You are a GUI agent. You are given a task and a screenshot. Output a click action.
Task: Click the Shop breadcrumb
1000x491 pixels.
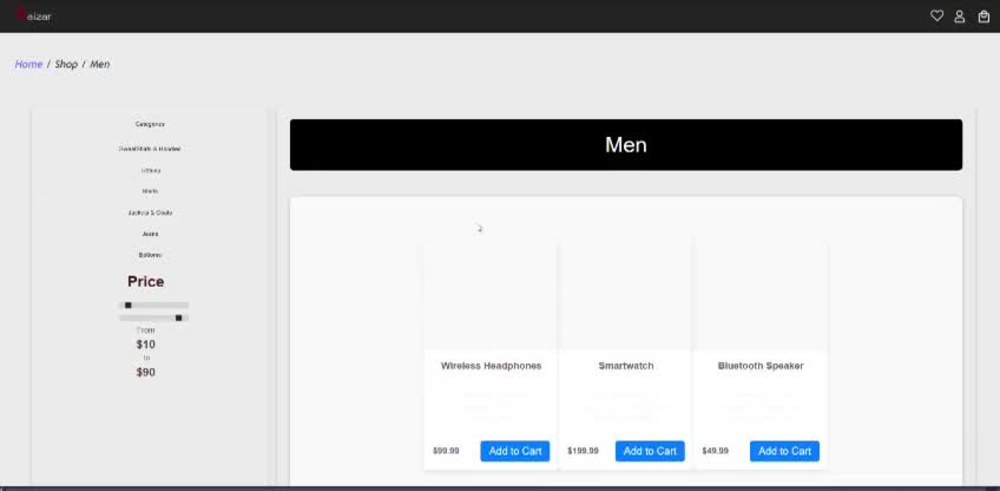point(66,64)
